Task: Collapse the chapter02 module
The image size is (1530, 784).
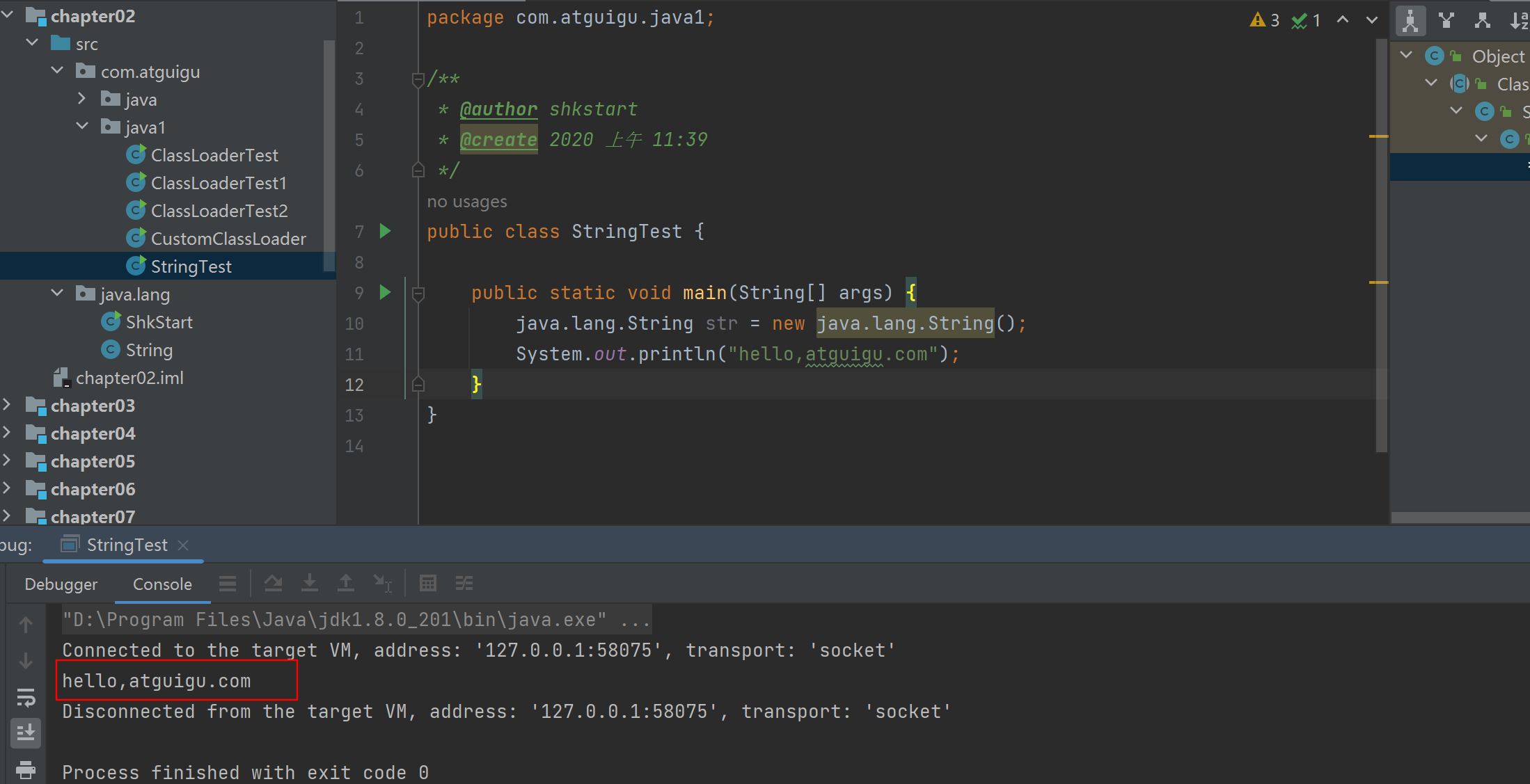Action: tap(8, 15)
